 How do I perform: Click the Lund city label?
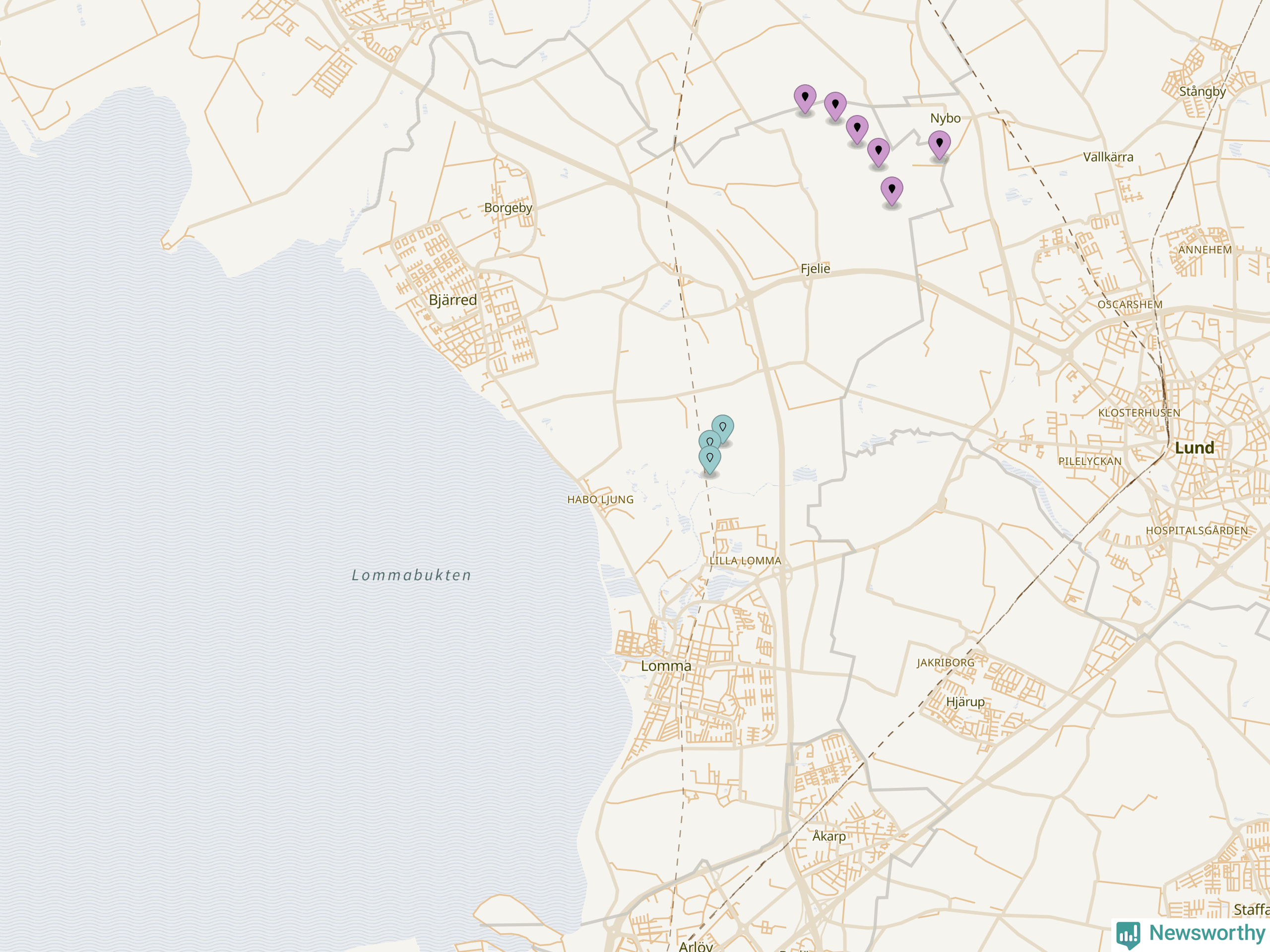pos(1194,448)
